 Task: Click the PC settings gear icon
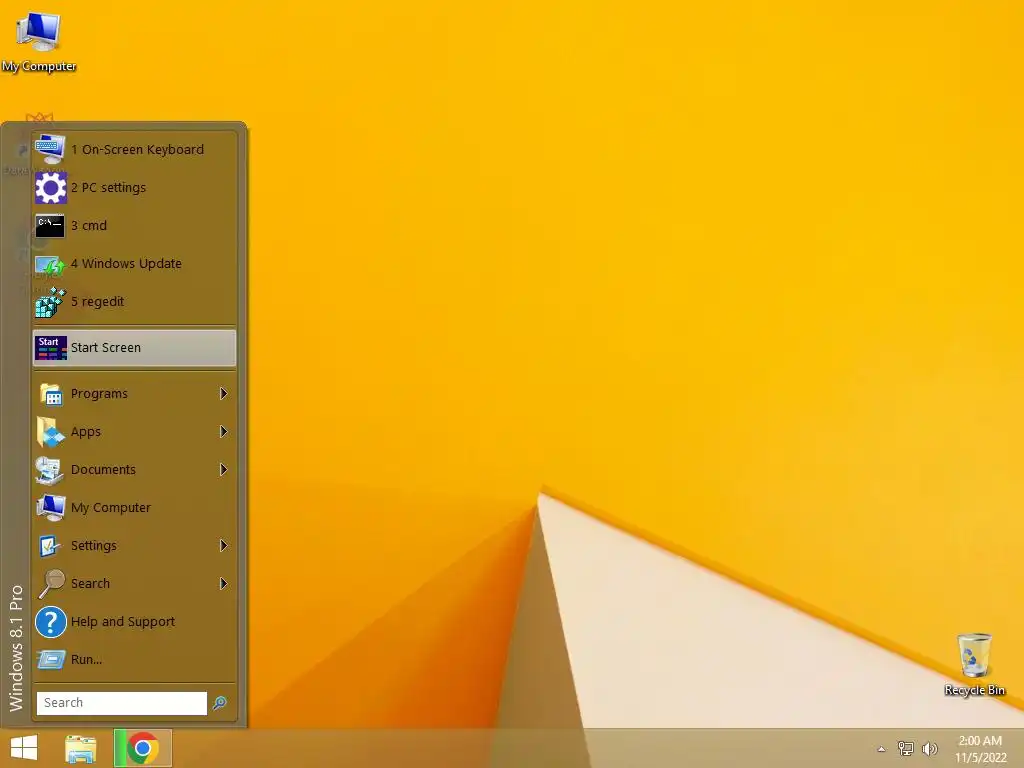[x=50, y=187]
